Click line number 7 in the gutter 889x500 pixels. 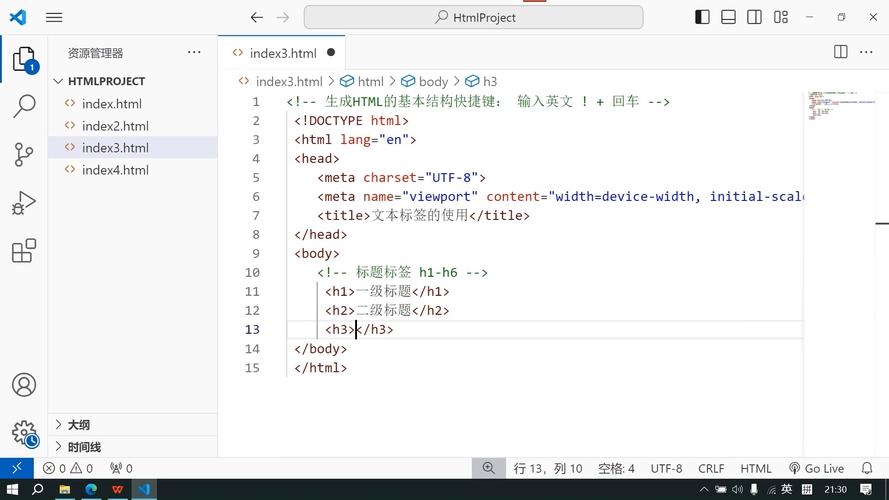[256, 215]
